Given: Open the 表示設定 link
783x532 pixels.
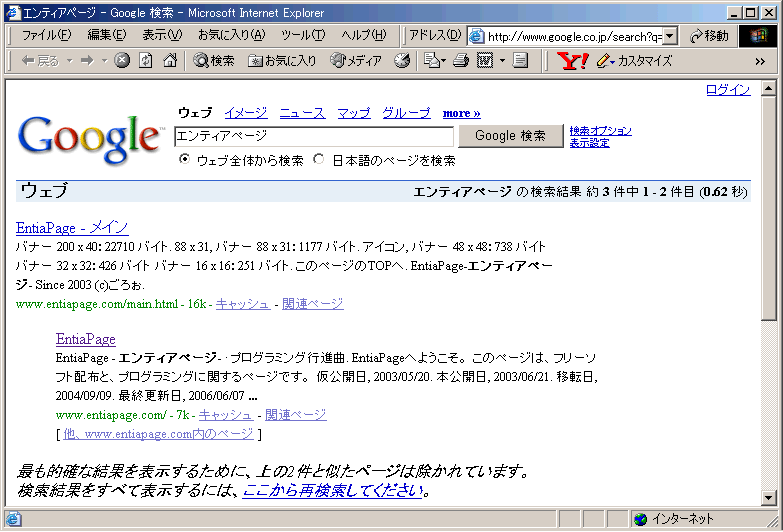Looking at the screenshot, I should click(x=589, y=143).
